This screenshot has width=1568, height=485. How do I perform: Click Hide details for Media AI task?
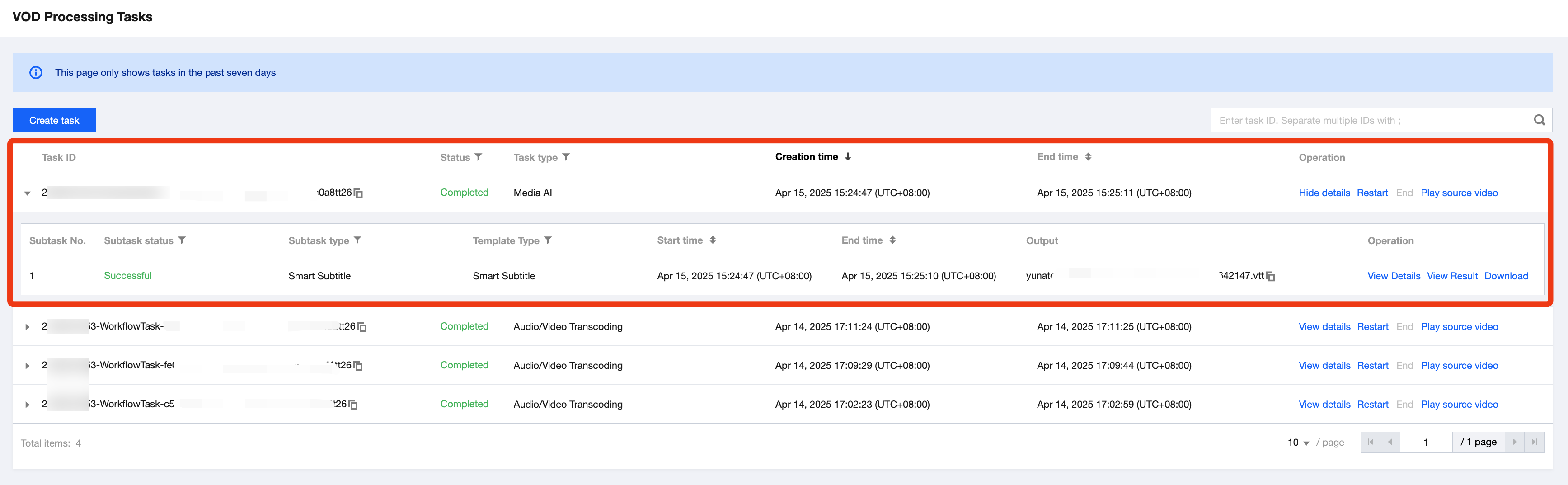1324,193
